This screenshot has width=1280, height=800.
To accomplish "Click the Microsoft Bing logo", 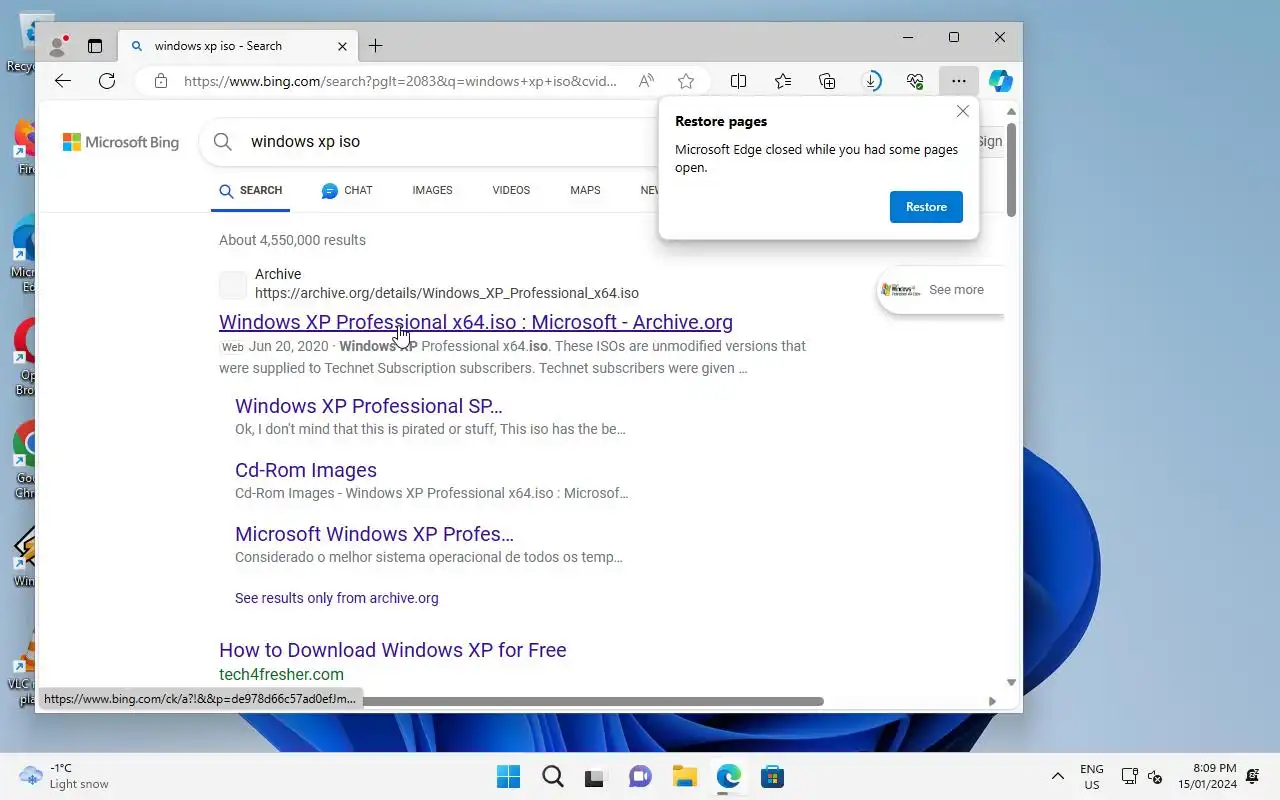I will [x=121, y=142].
